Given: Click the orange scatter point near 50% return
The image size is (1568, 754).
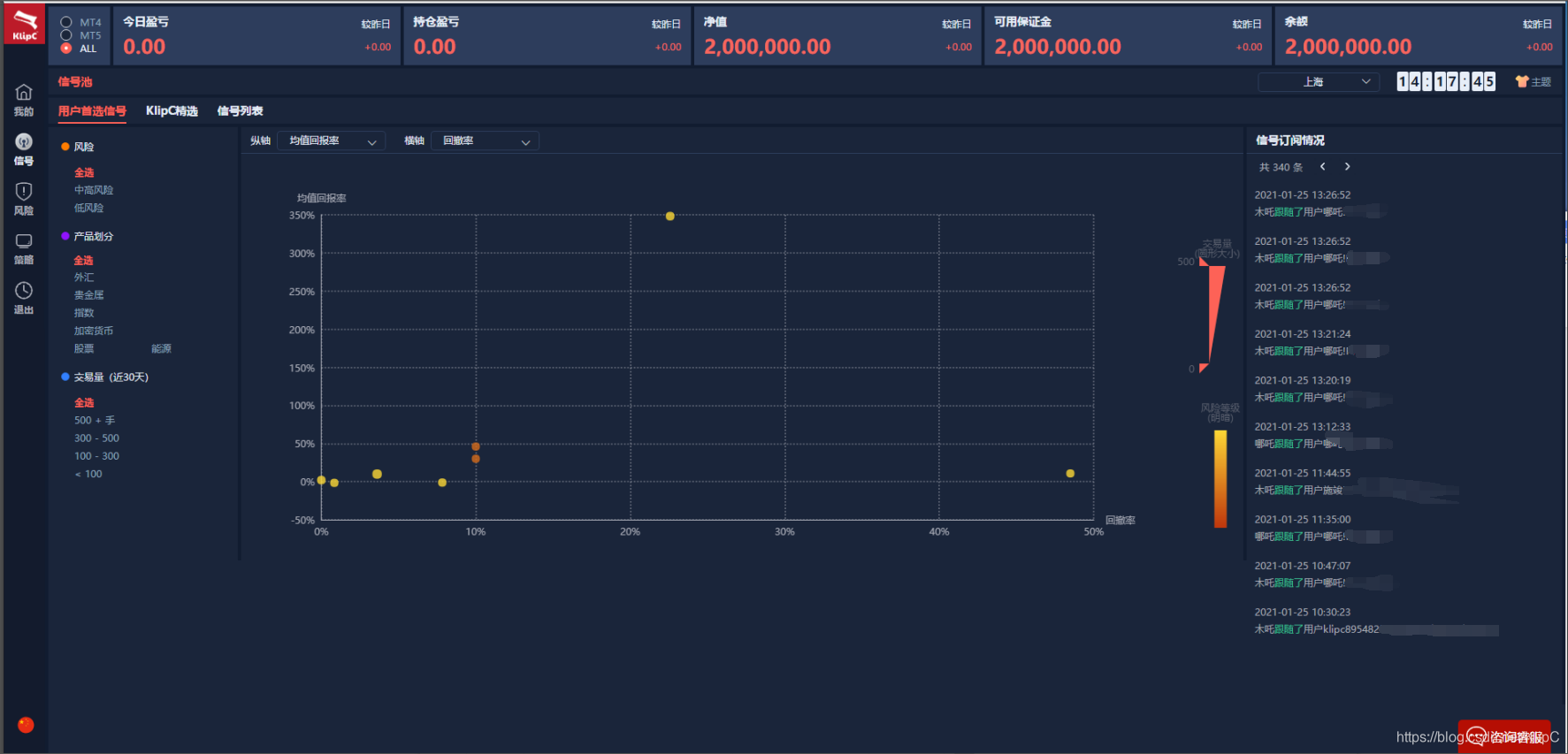Looking at the screenshot, I should (476, 446).
